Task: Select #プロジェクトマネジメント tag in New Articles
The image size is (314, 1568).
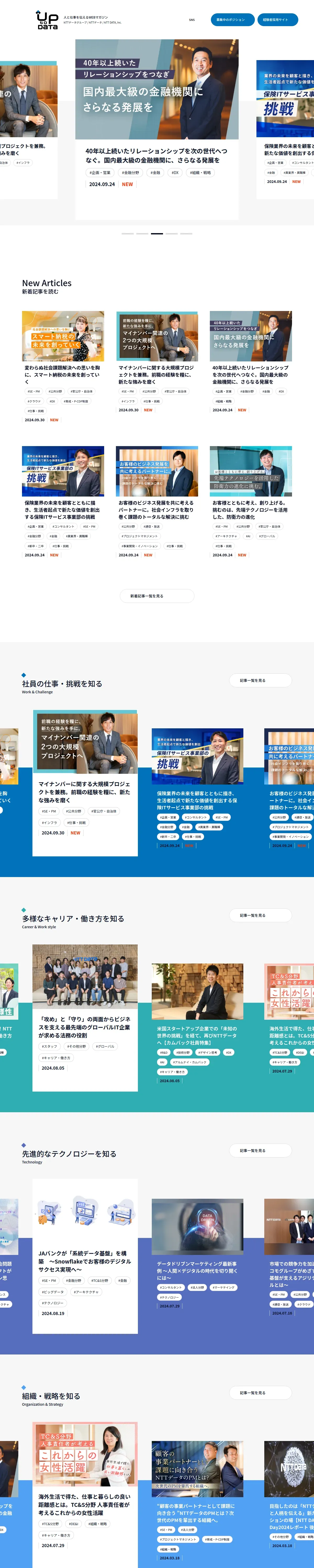Action: (140, 536)
